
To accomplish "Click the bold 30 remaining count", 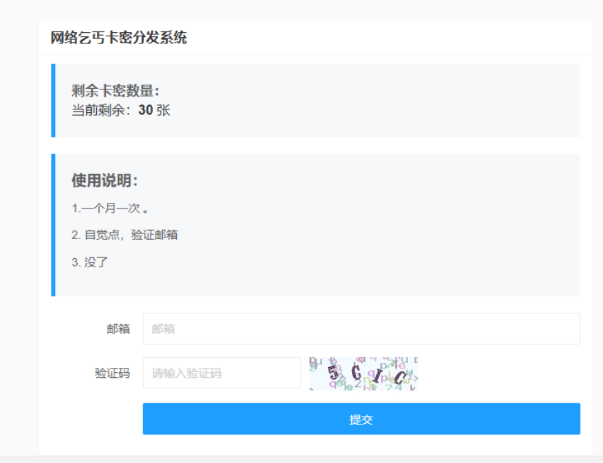I will pos(145,110).
